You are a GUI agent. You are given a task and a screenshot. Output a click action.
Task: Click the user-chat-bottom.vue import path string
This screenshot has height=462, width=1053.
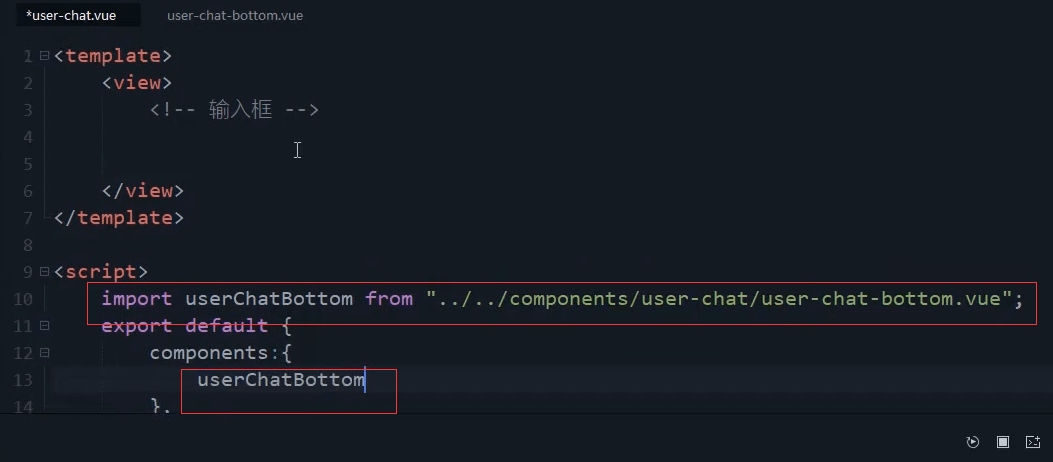pyautogui.click(x=719, y=299)
